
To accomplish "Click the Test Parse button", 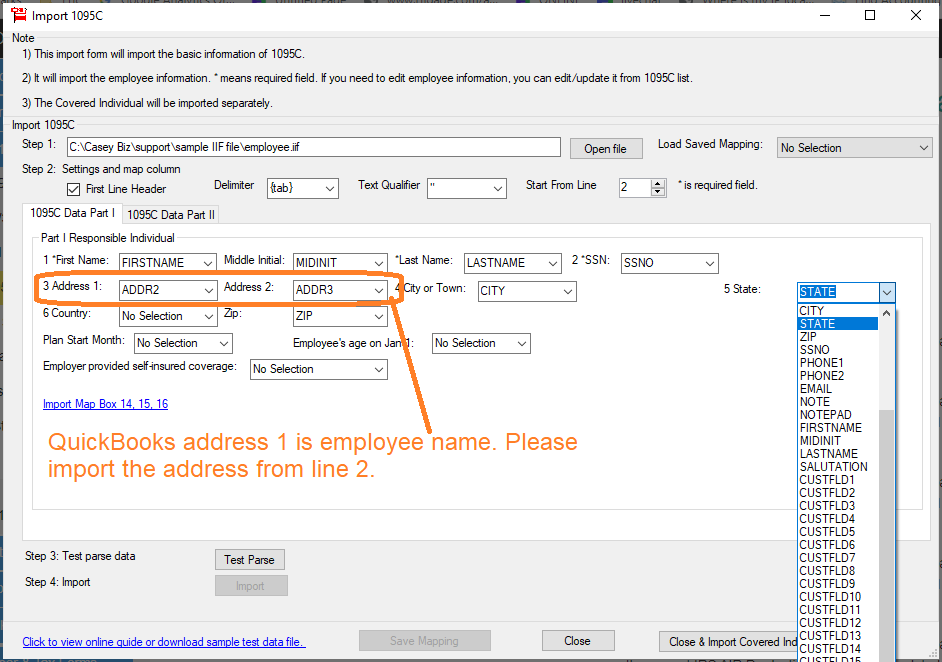I will point(249,559).
